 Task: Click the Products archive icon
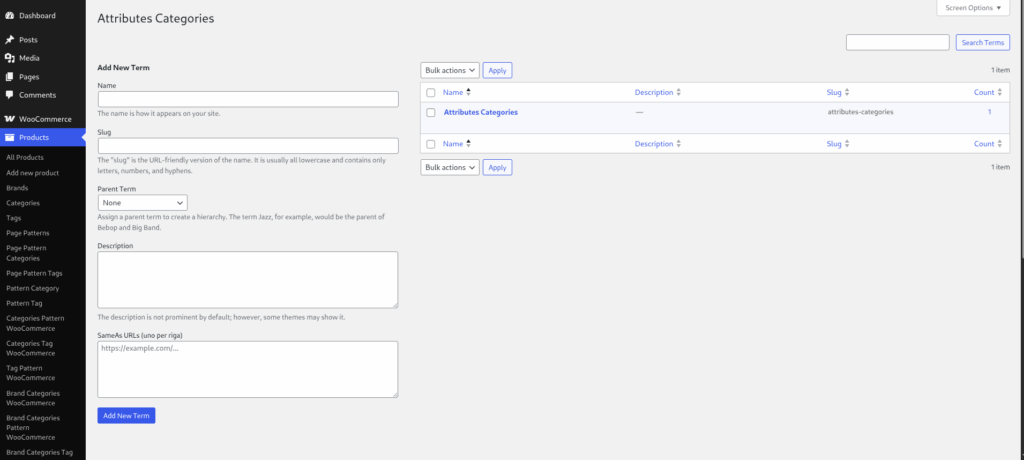point(10,137)
